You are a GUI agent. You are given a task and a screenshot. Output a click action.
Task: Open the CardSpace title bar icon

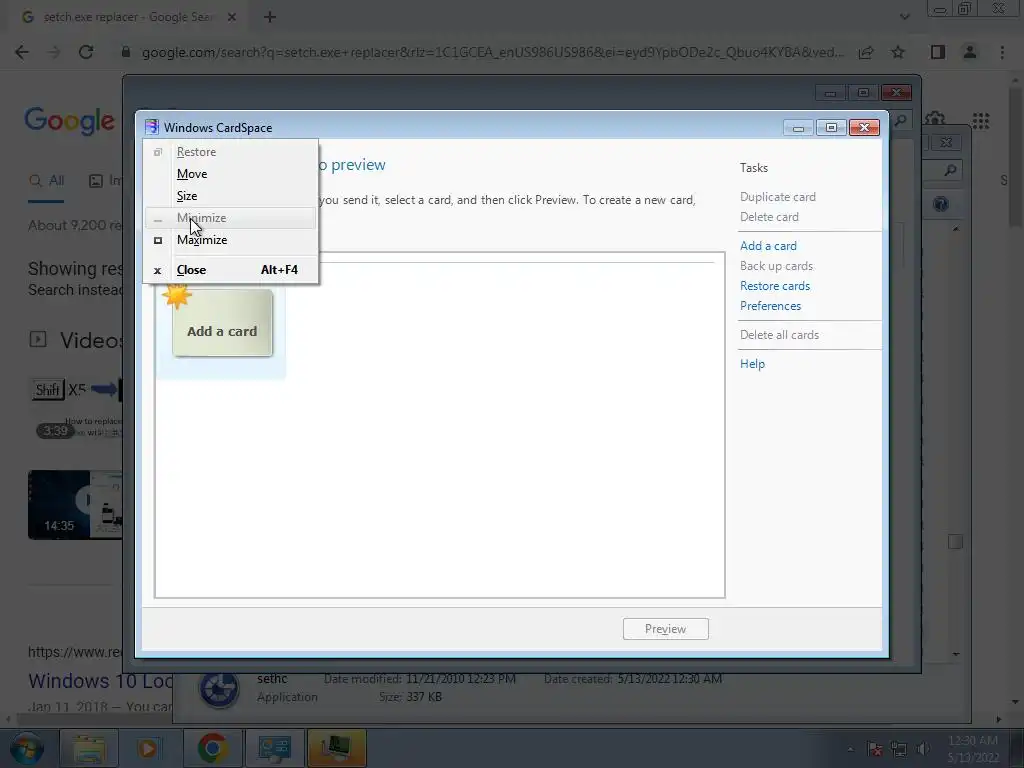pyautogui.click(x=152, y=127)
